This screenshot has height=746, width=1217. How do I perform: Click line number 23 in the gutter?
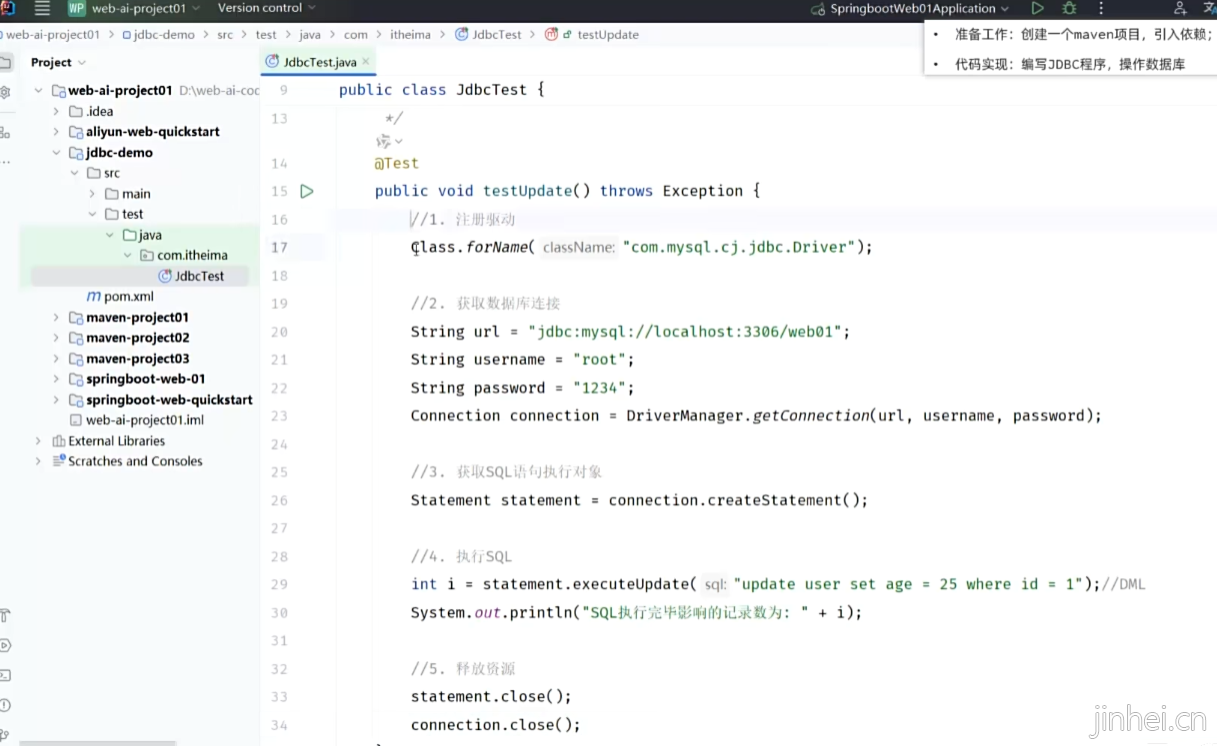tap(279, 416)
